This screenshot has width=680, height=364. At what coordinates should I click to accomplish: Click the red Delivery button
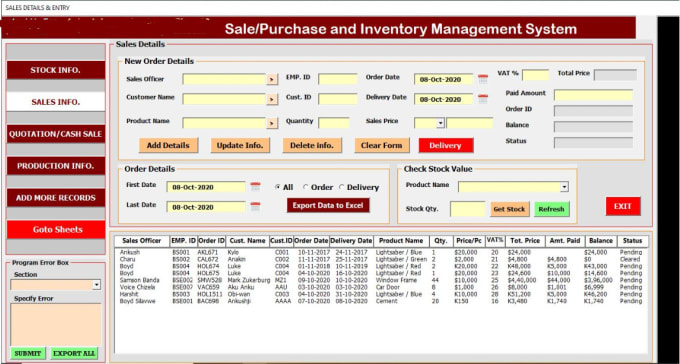[x=446, y=145]
